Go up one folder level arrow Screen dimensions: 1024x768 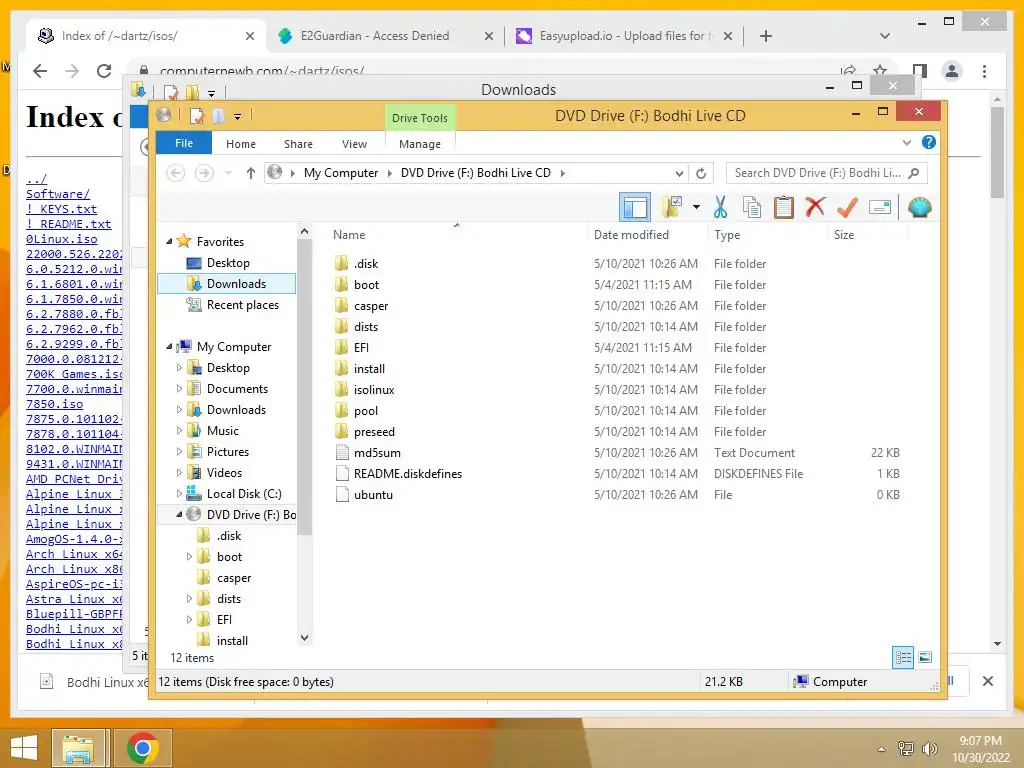251,173
